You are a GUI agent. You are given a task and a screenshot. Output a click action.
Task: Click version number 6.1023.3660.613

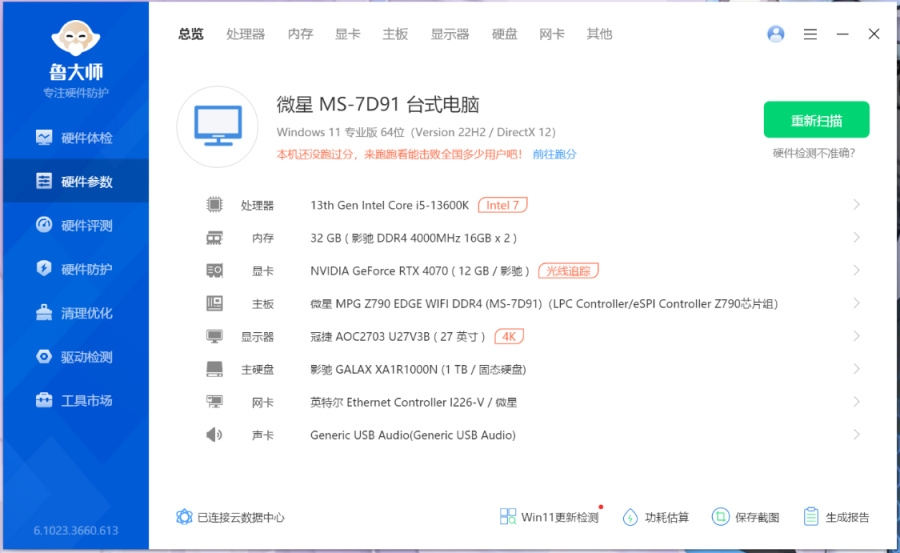tap(76, 531)
